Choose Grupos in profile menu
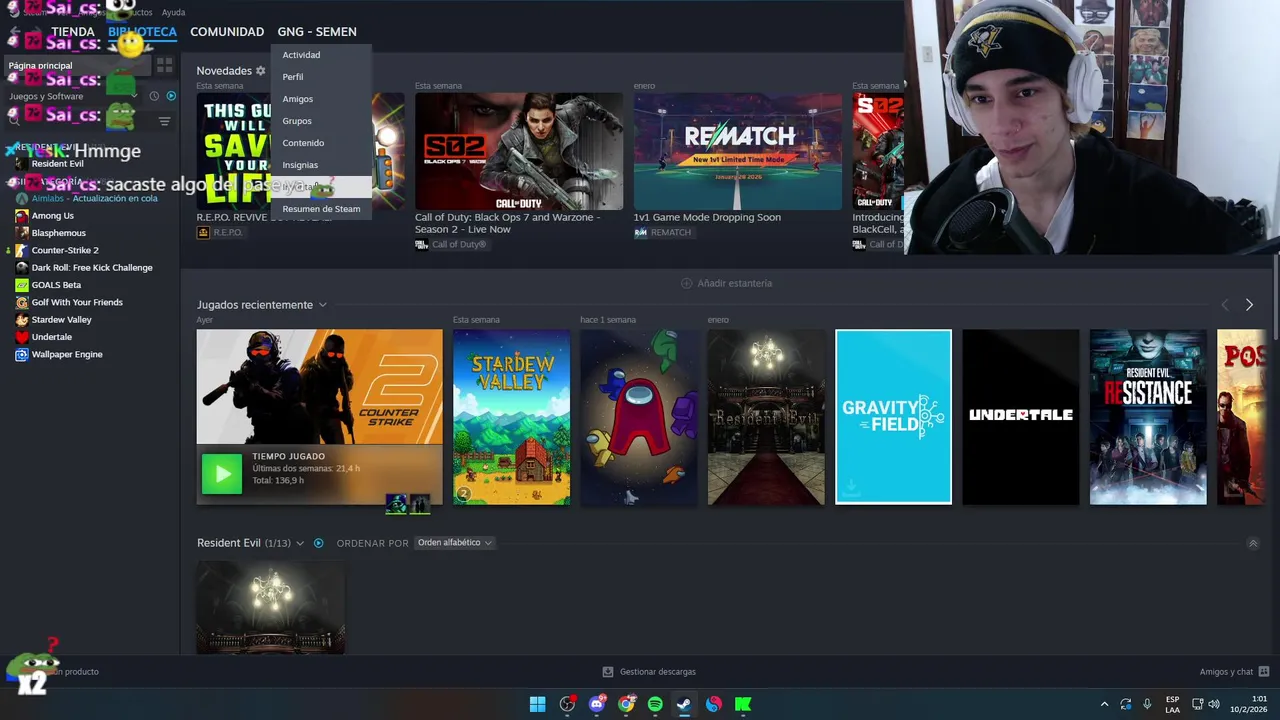This screenshot has width=1280, height=720. click(x=320, y=121)
